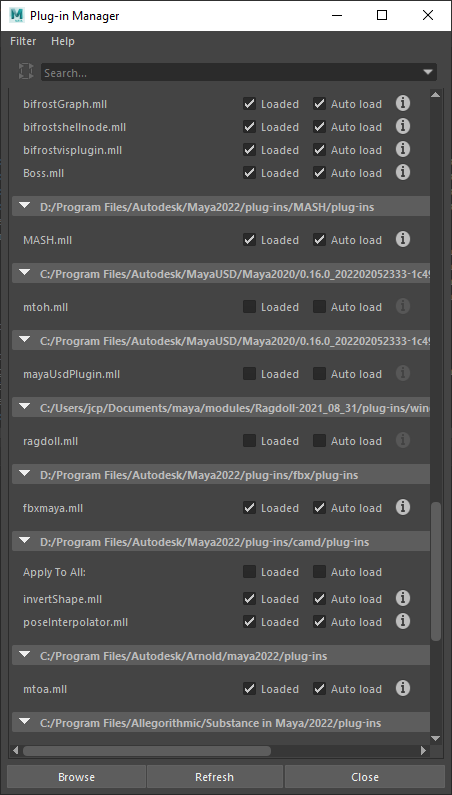Image resolution: width=452 pixels, height=795 pixels.
Task: Collapse the MASH/plug-ins section
Action: point(24,206)
